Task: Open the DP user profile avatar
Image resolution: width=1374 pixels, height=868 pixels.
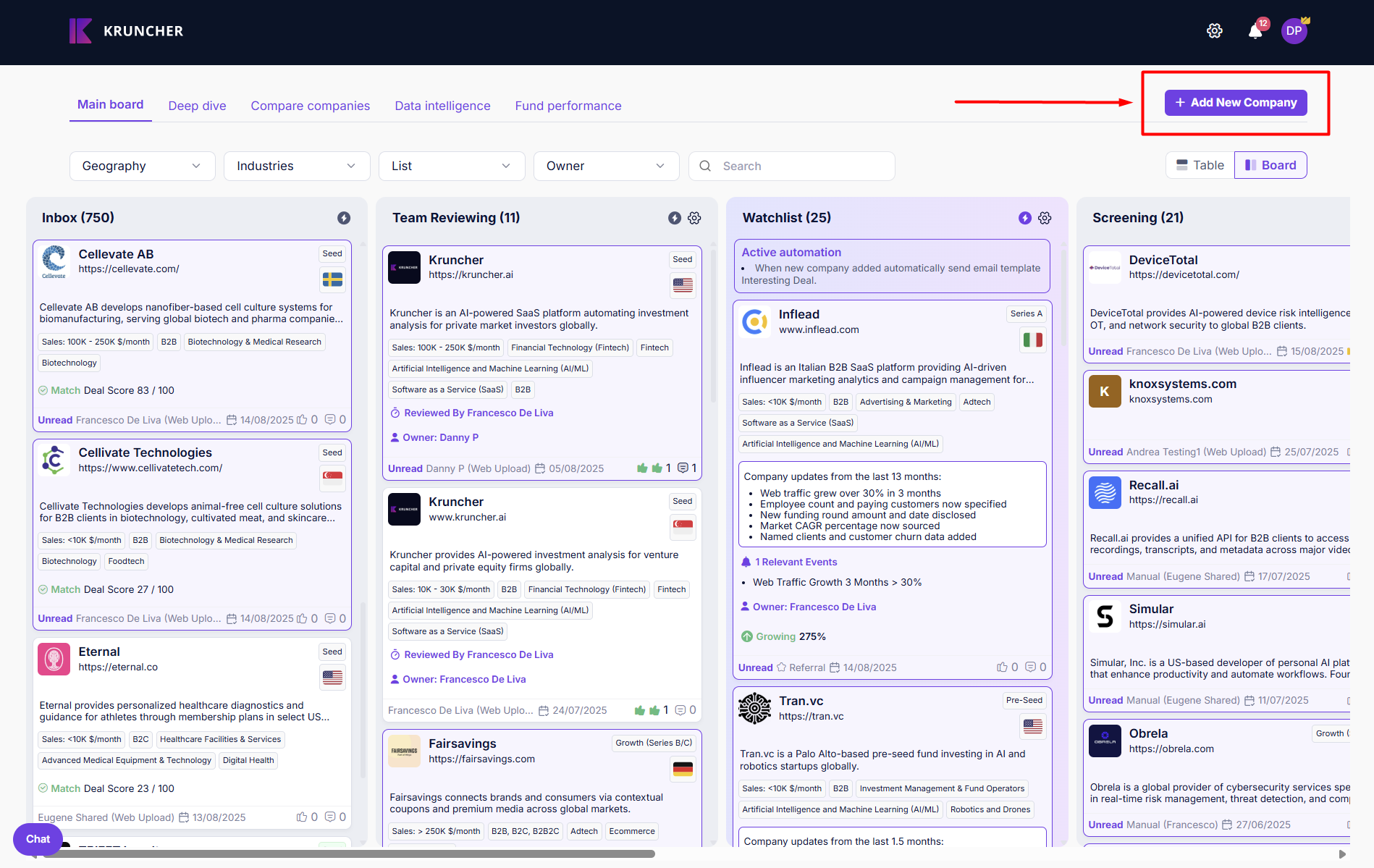Action: pos(1294,31)
